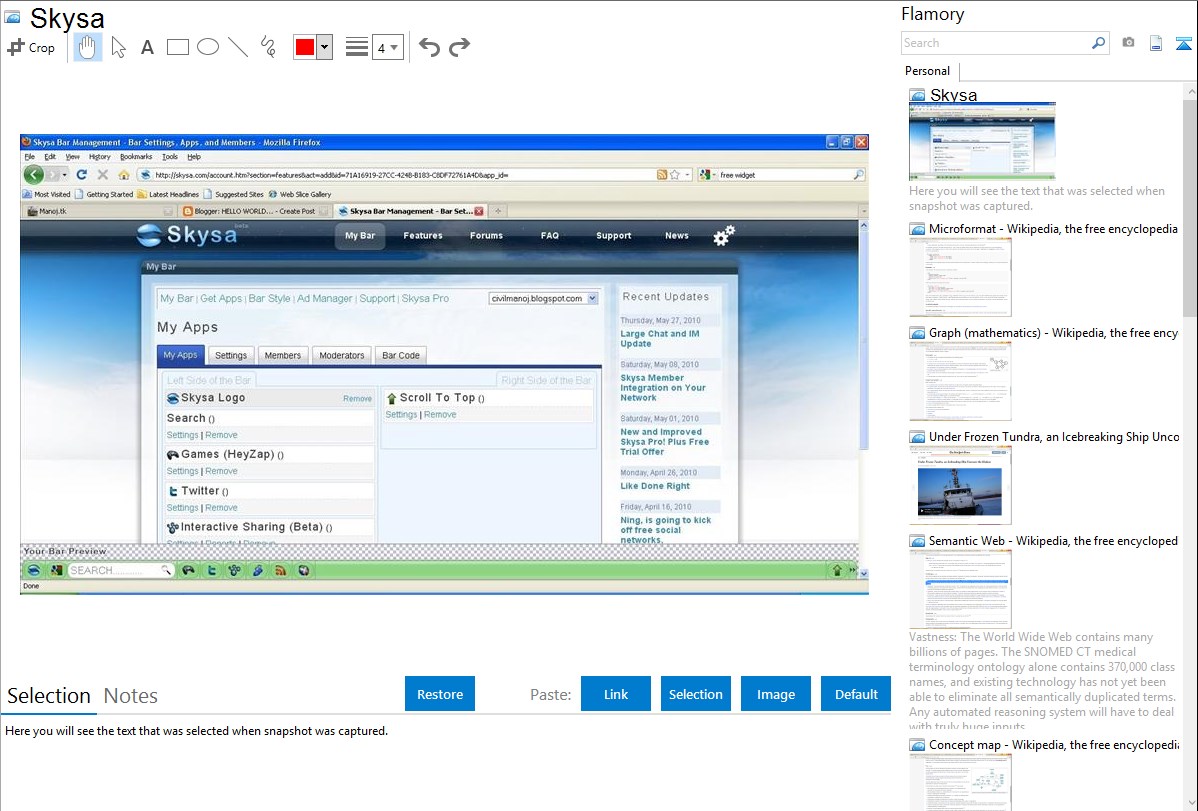Pick the straight Line tool

[238, 47]
